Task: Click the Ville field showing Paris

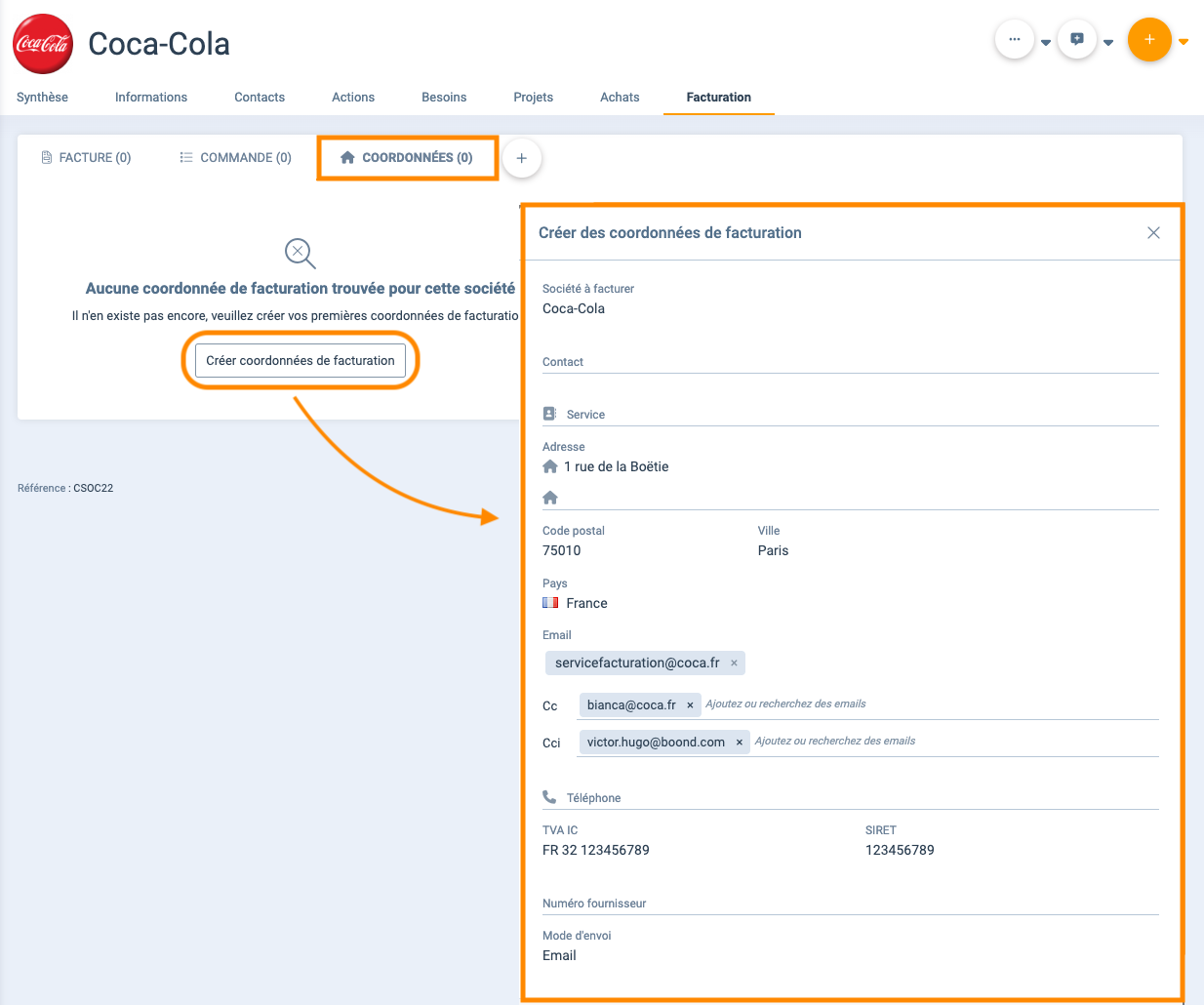Action: 773,550
